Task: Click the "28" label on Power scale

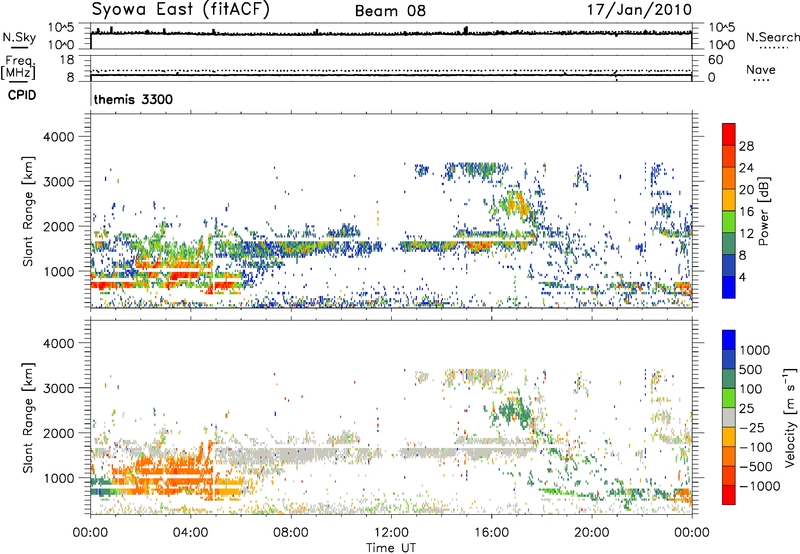Action: click(746, 146)
